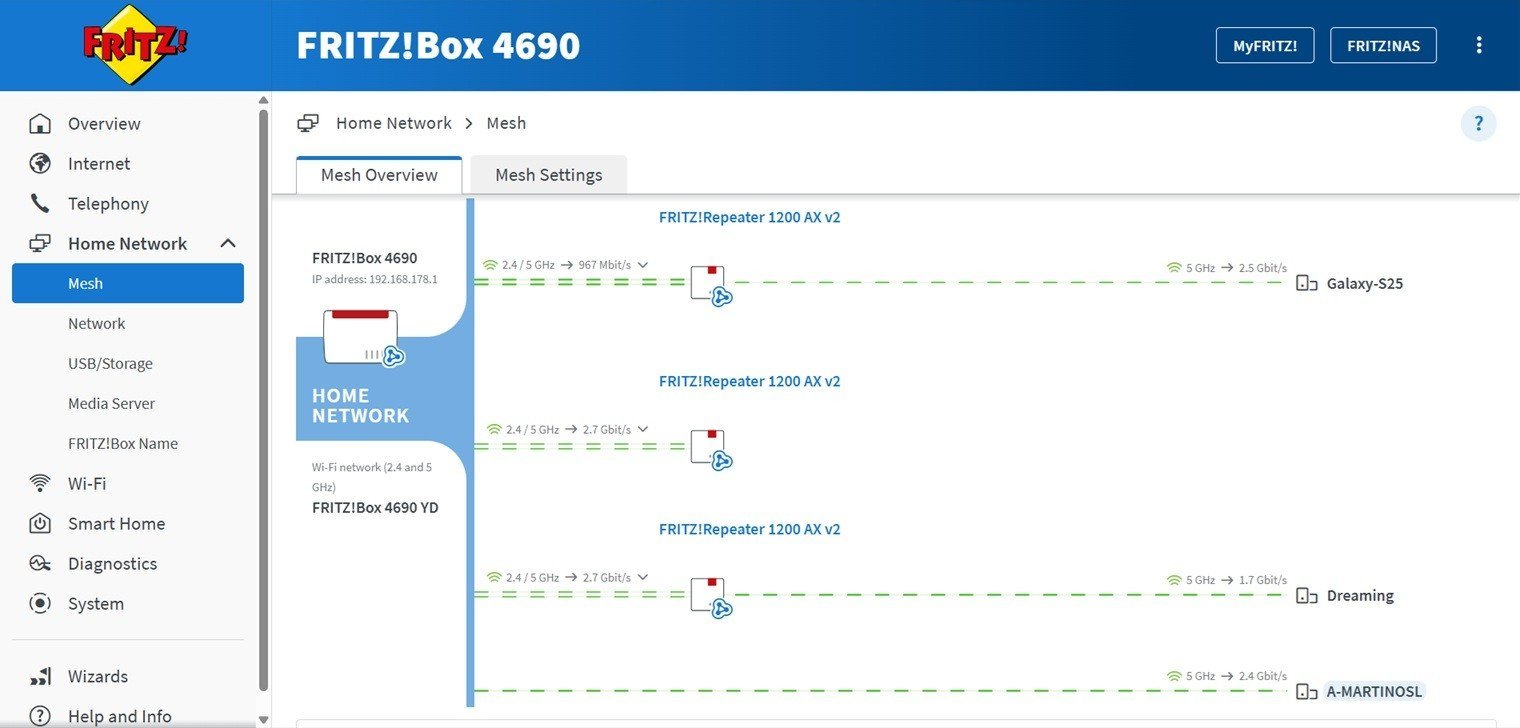Click the MyFRITZ! button
The image size is (1520, 728).
[1265, 46]
